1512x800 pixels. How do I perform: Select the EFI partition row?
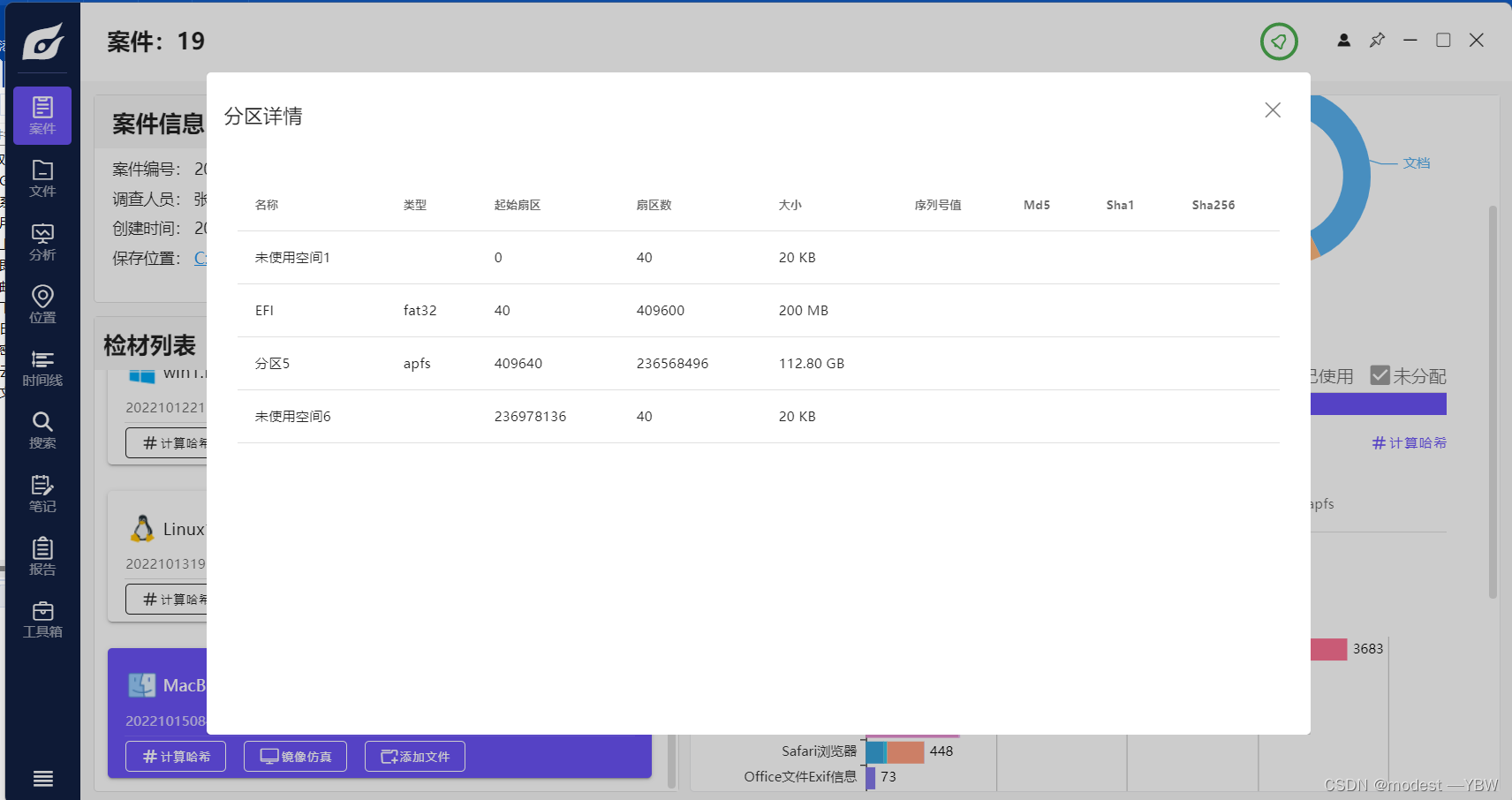point(759,311)
